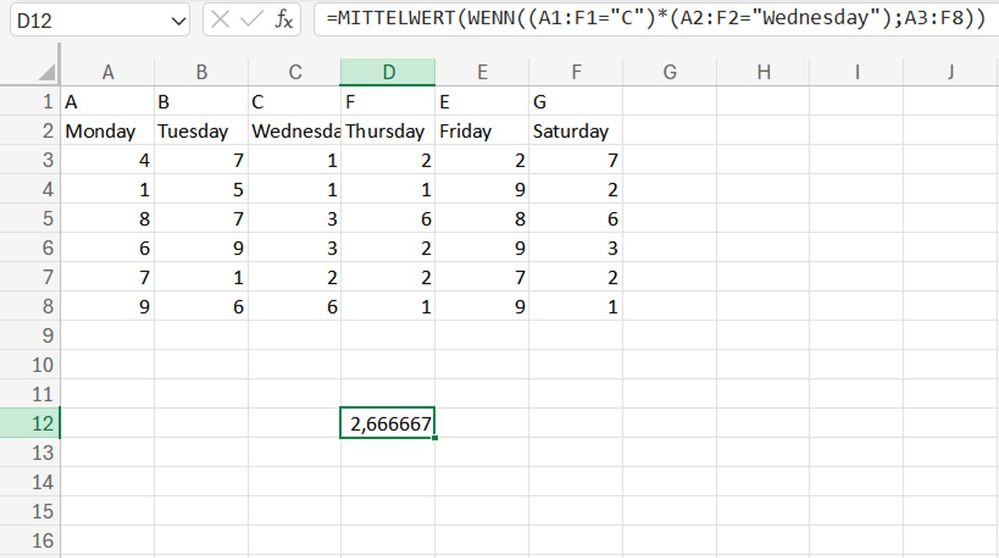
Task: Click the Name Box showing D12
Action: point(99,20)
